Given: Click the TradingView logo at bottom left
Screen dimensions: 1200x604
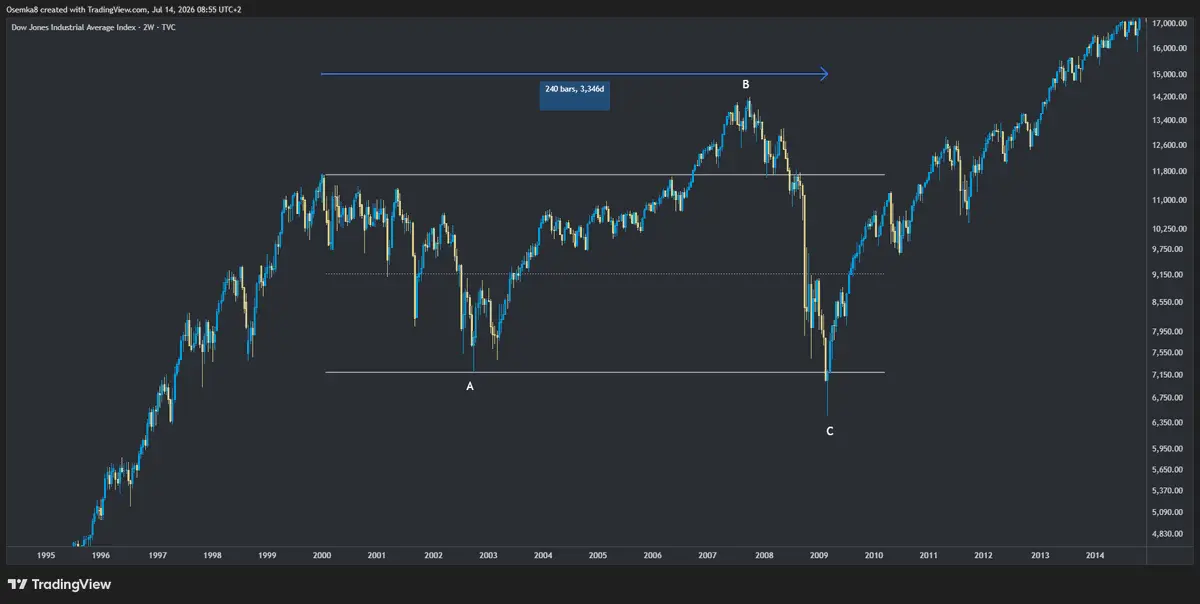Looking at the screenshot, I should [59, 584].
